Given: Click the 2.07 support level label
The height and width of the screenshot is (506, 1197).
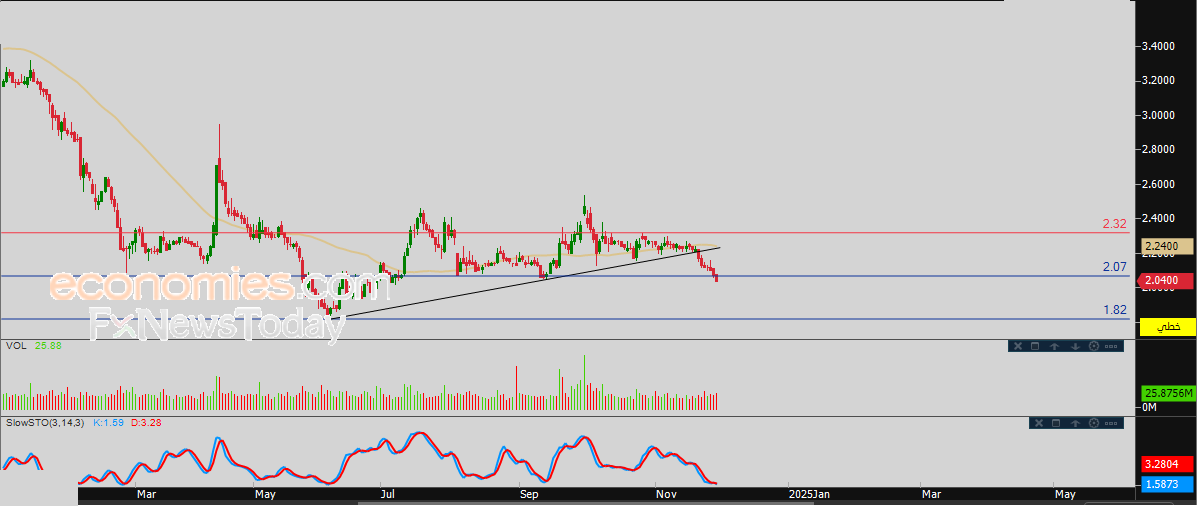Looking at the screenshot, I should 1115,266.
